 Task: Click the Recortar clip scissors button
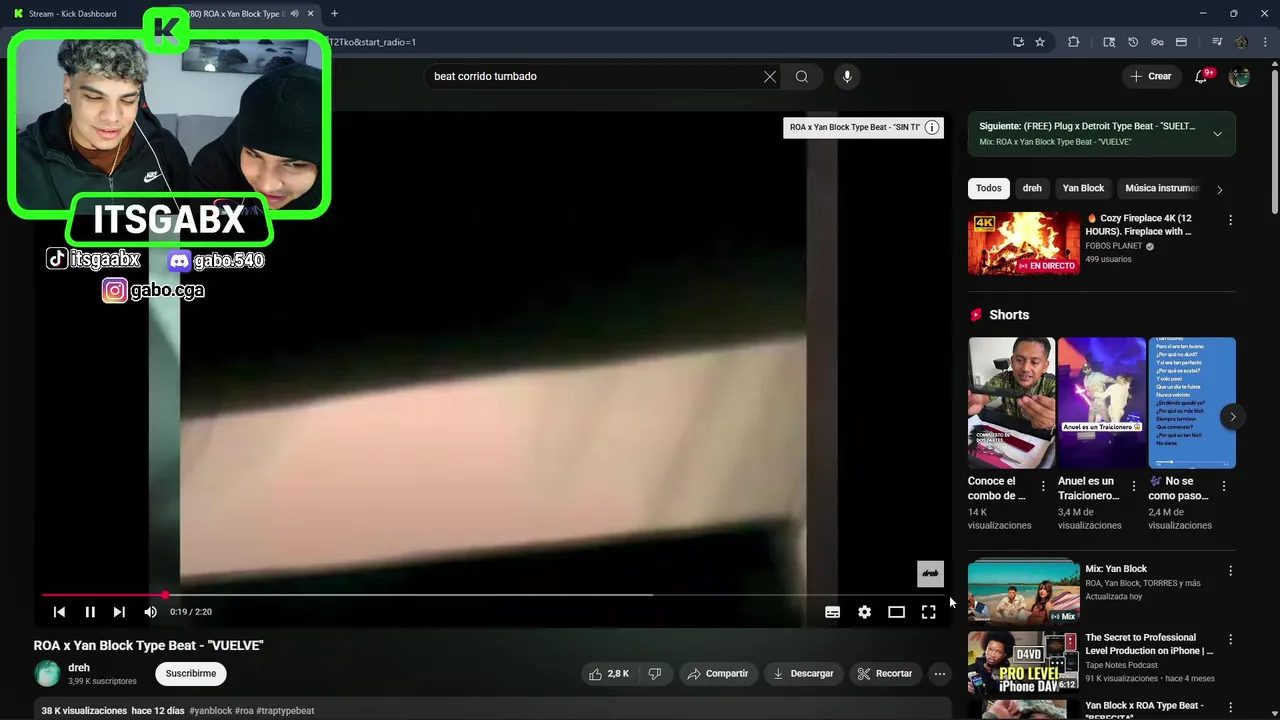click(x=885, y=674)
